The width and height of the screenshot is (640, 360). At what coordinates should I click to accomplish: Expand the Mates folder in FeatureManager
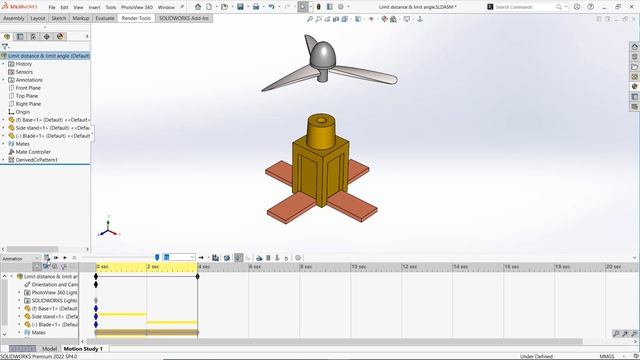coord(4,144)
